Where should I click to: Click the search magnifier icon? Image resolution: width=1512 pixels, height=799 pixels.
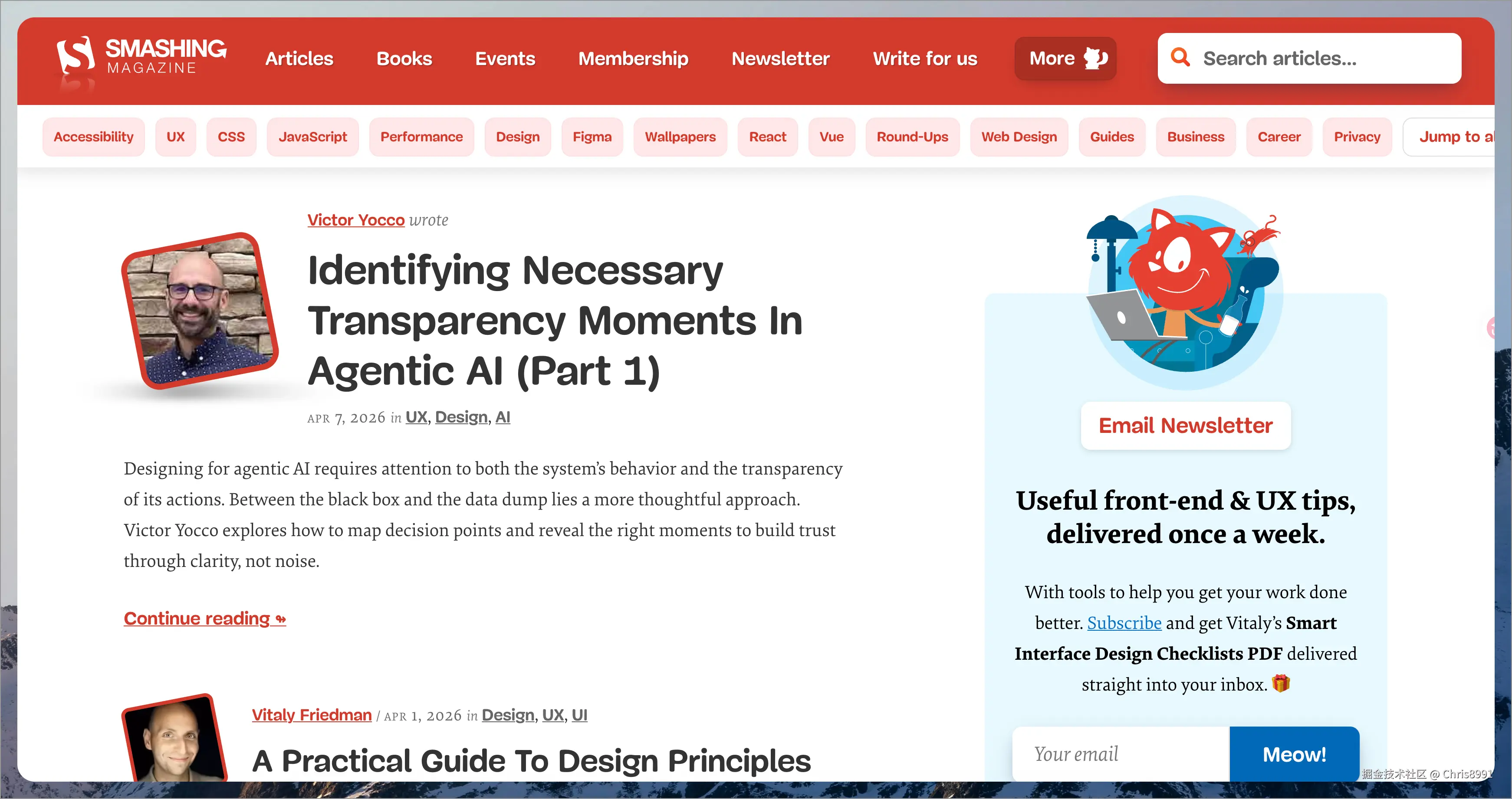coord(1180,58)
